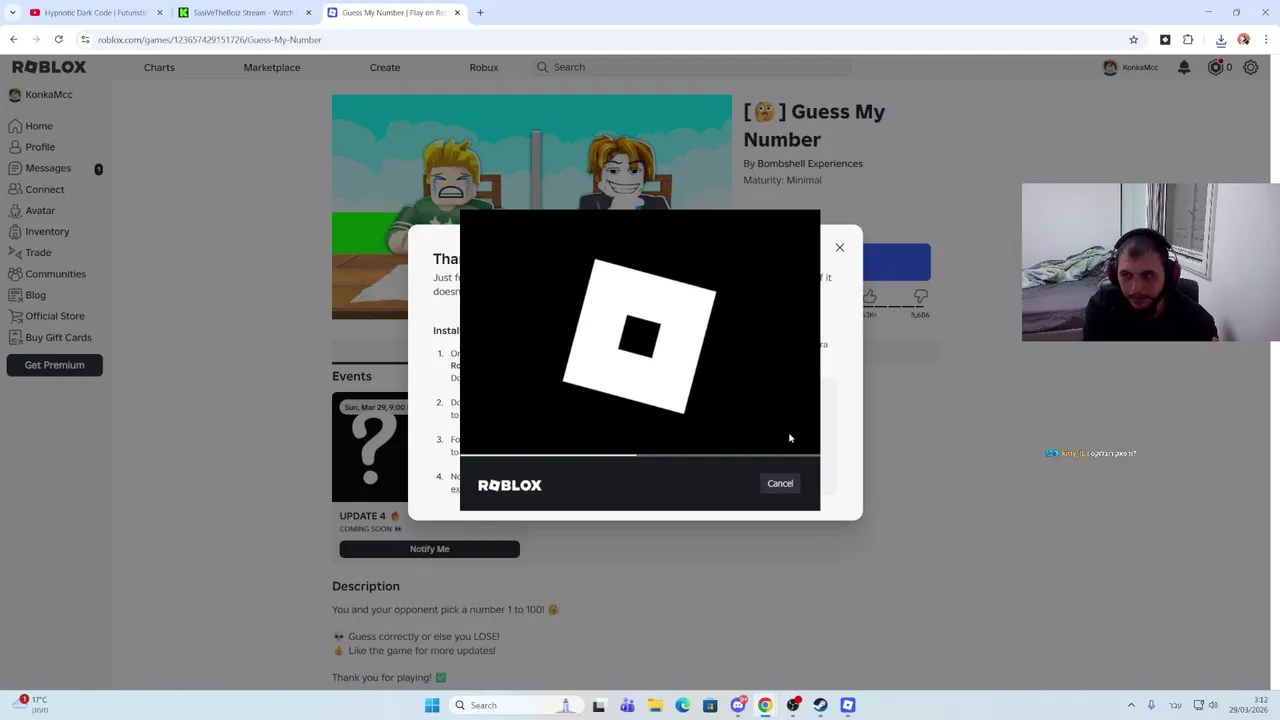Open Blog in sidebar
The image size is (1280, 720).
pyautogui.click(x=35, y=295)
